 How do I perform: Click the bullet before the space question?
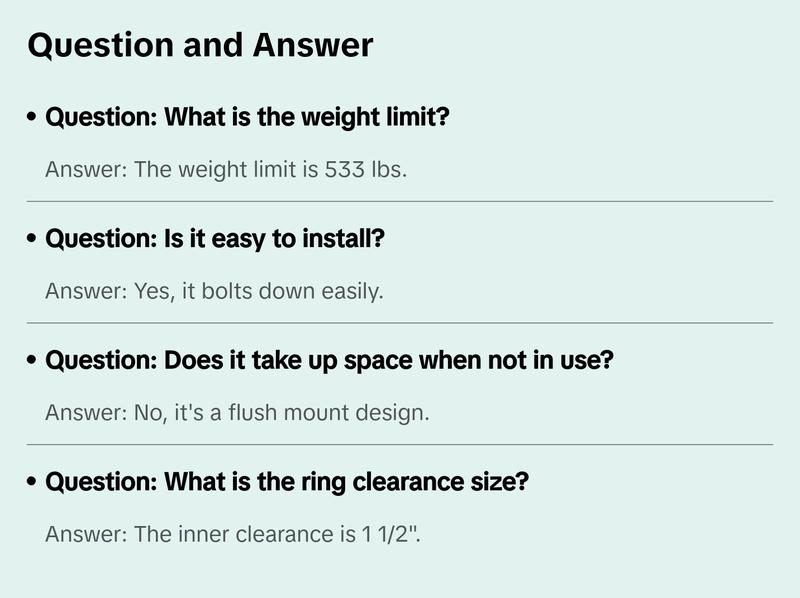(x=33, y=361)
